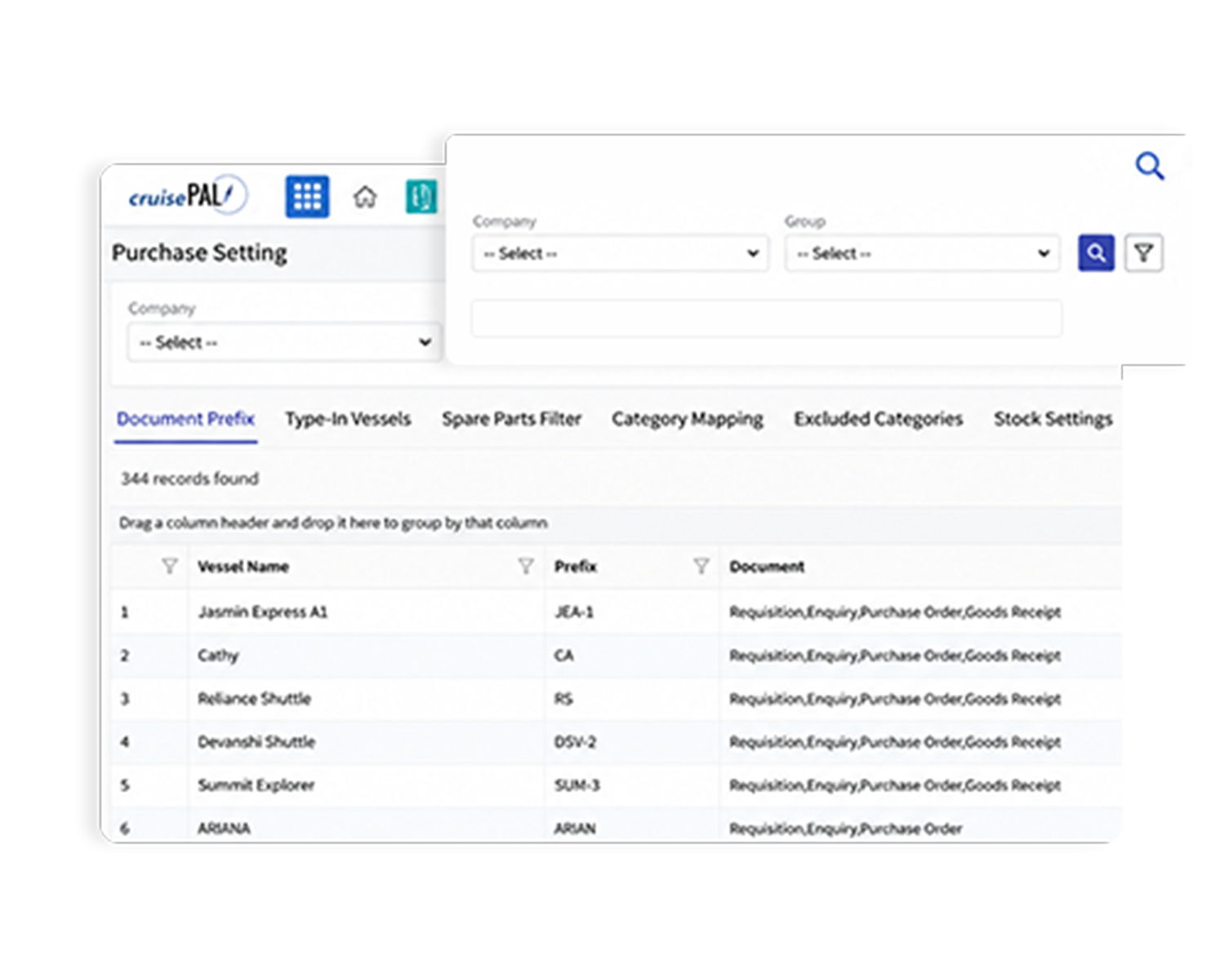Select the Summit Explorer row
This screenshot has width=1225, height=980.
coord(617,785)
